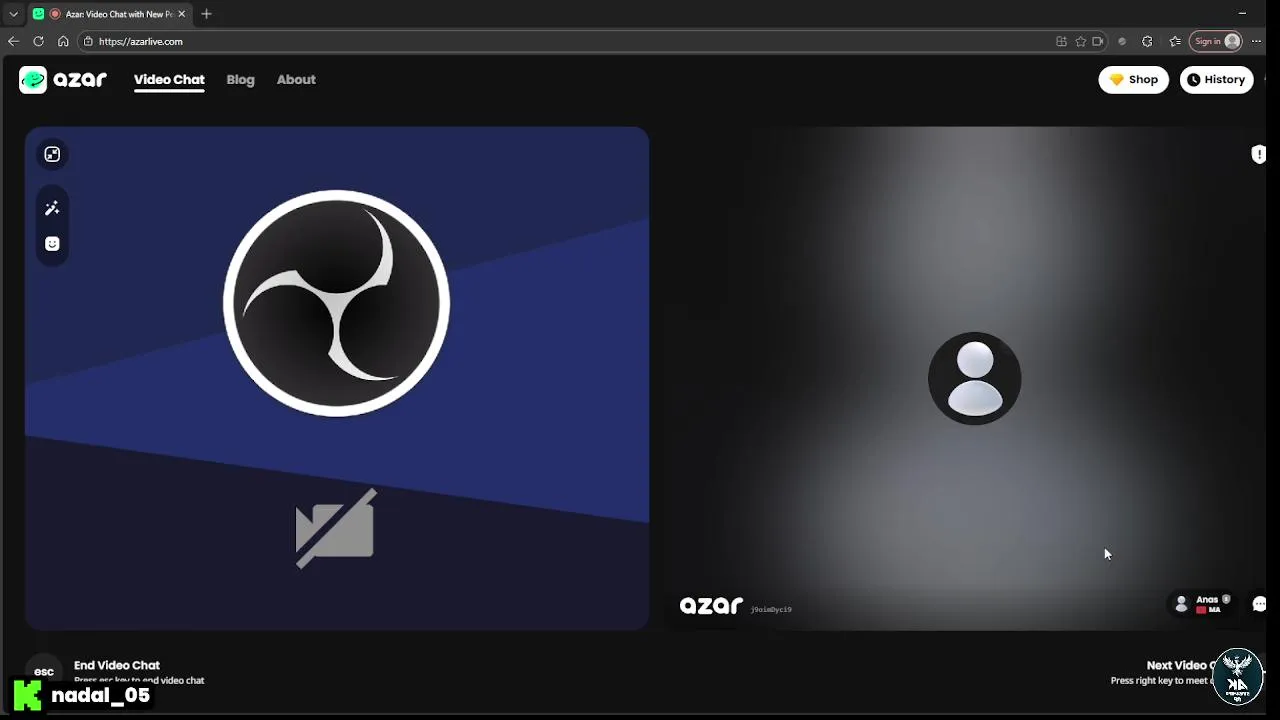Click the Azar logo in header
1280x720 pixels.
tap(63, 80)
